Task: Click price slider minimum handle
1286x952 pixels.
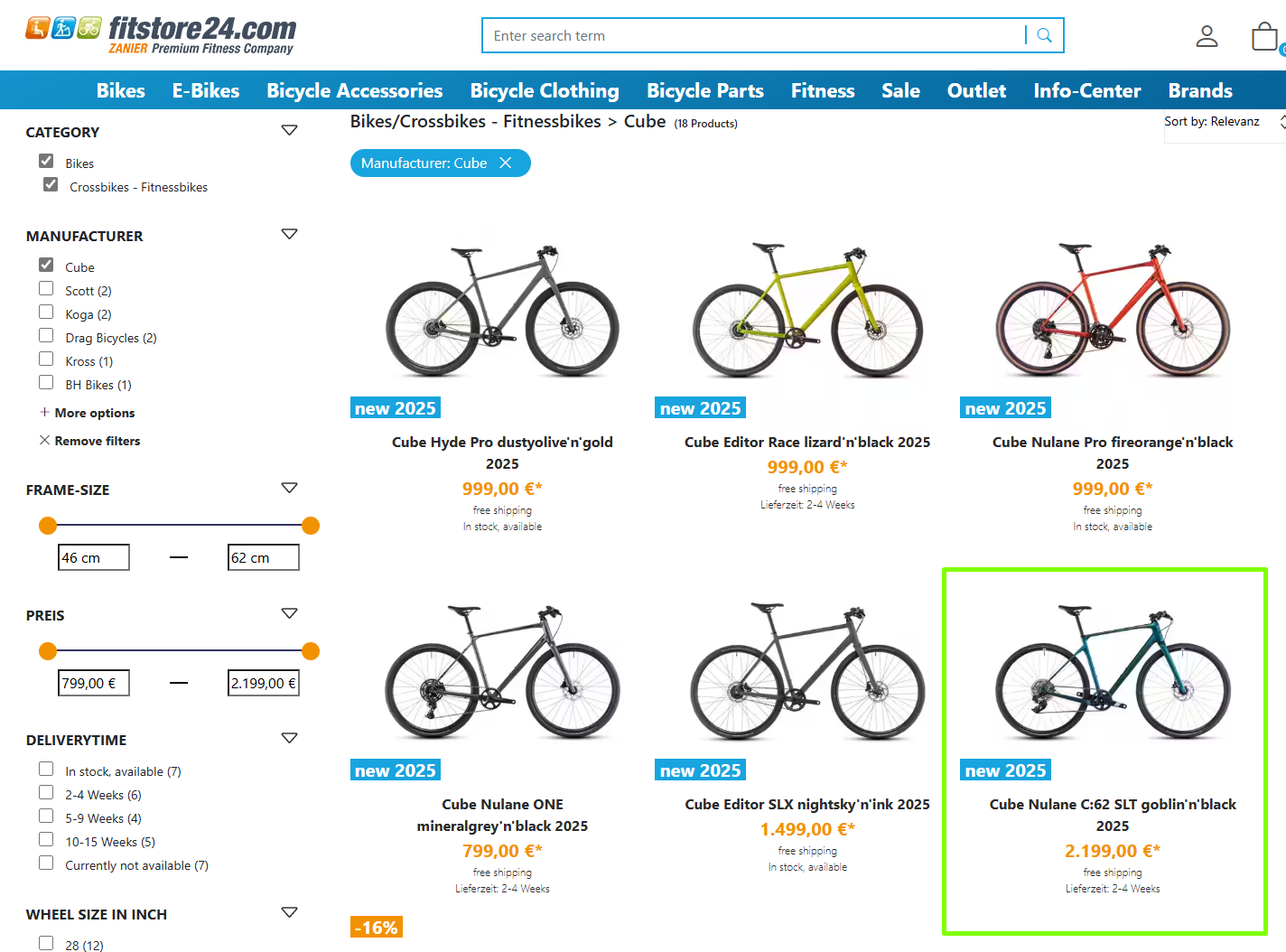Action: click(x=48, y=651)
